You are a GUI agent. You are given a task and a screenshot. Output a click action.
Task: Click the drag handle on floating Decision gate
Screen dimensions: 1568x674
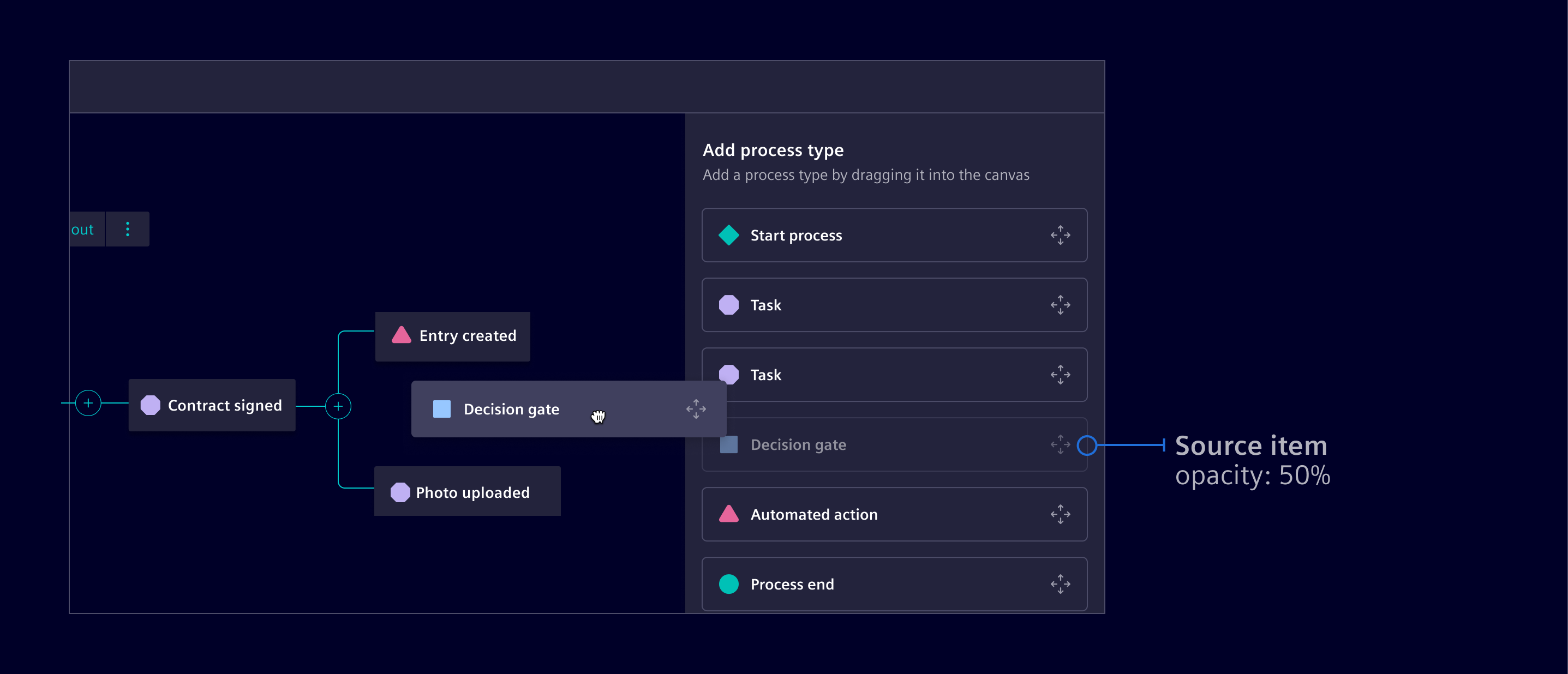pos(696,409)
